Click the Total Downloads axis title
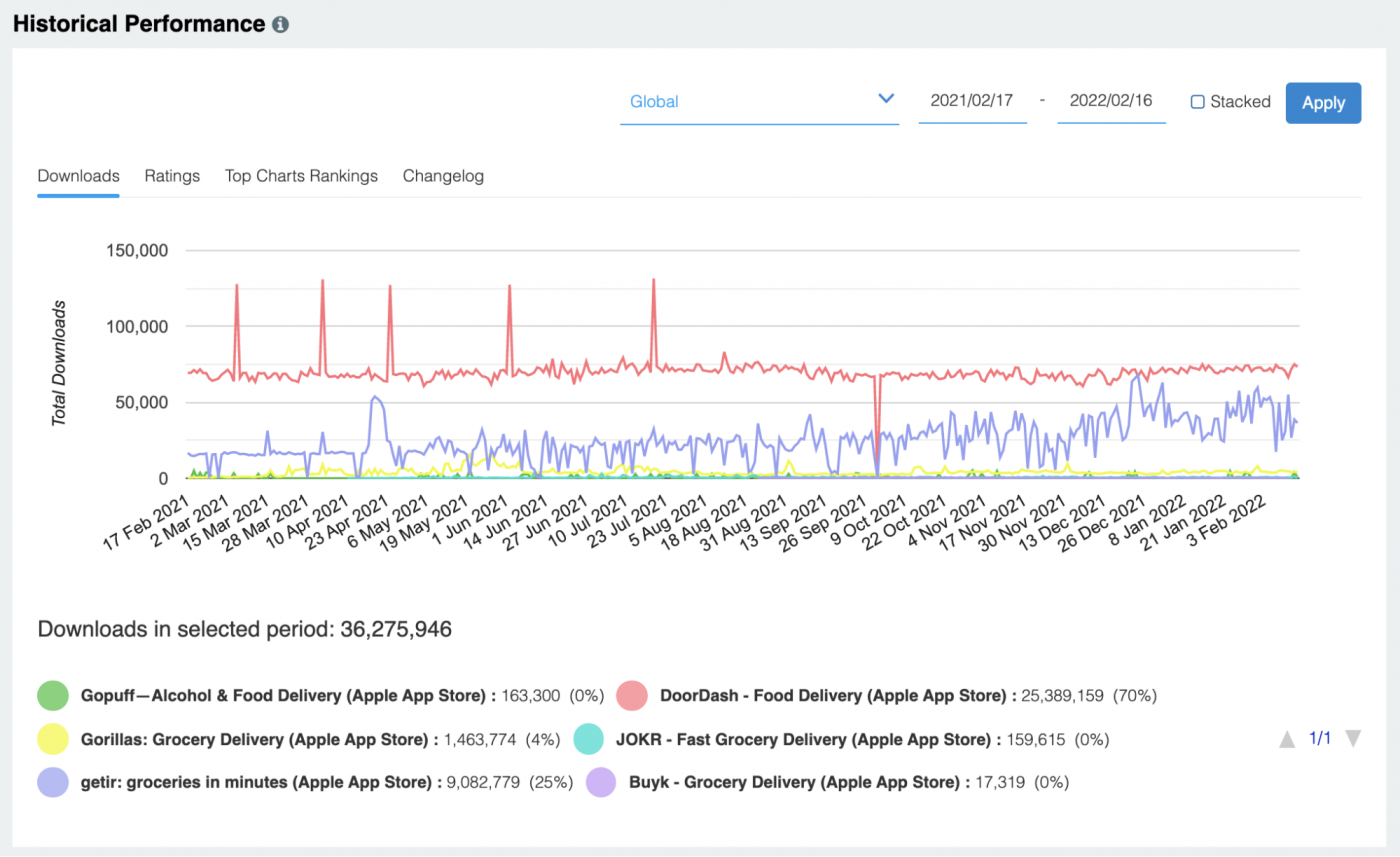Viewport: 1400px width, 857px height. [x=59, y=362]
